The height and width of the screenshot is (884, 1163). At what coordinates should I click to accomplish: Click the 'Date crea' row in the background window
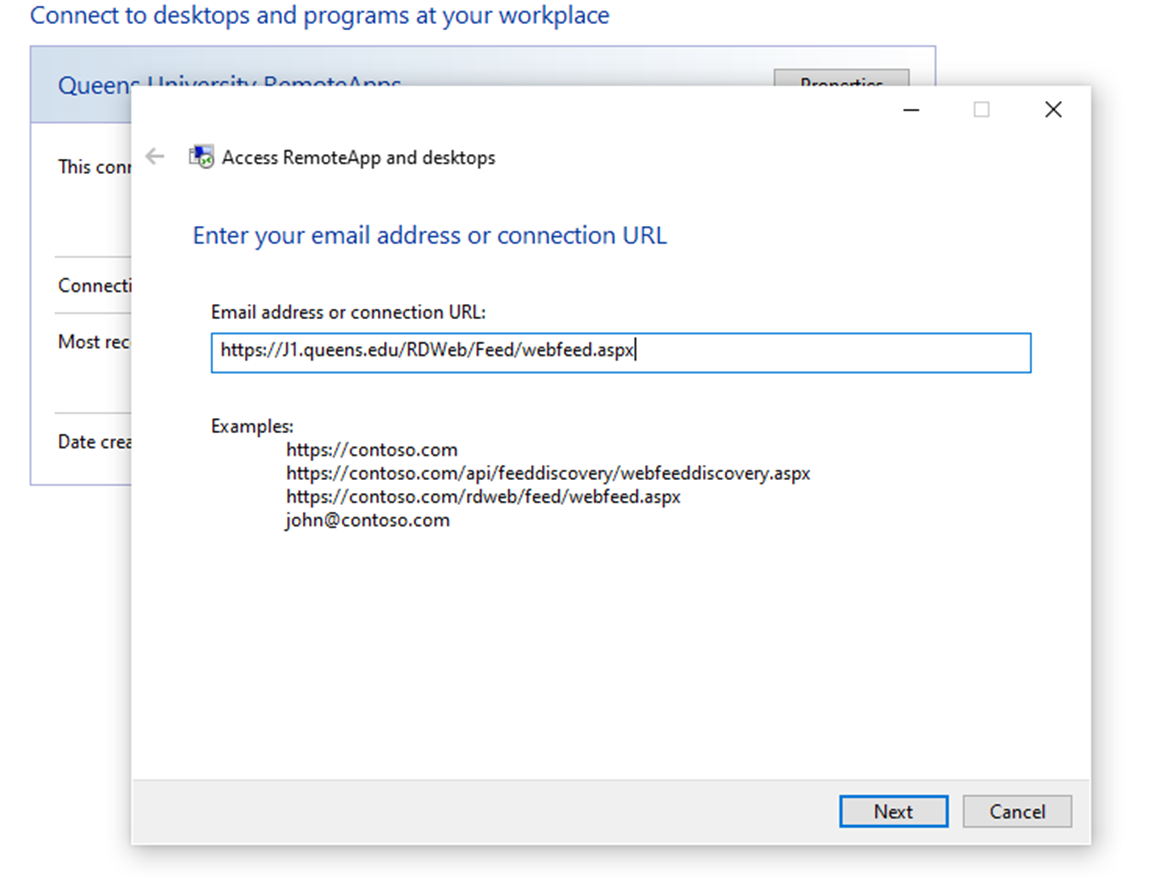94,442
